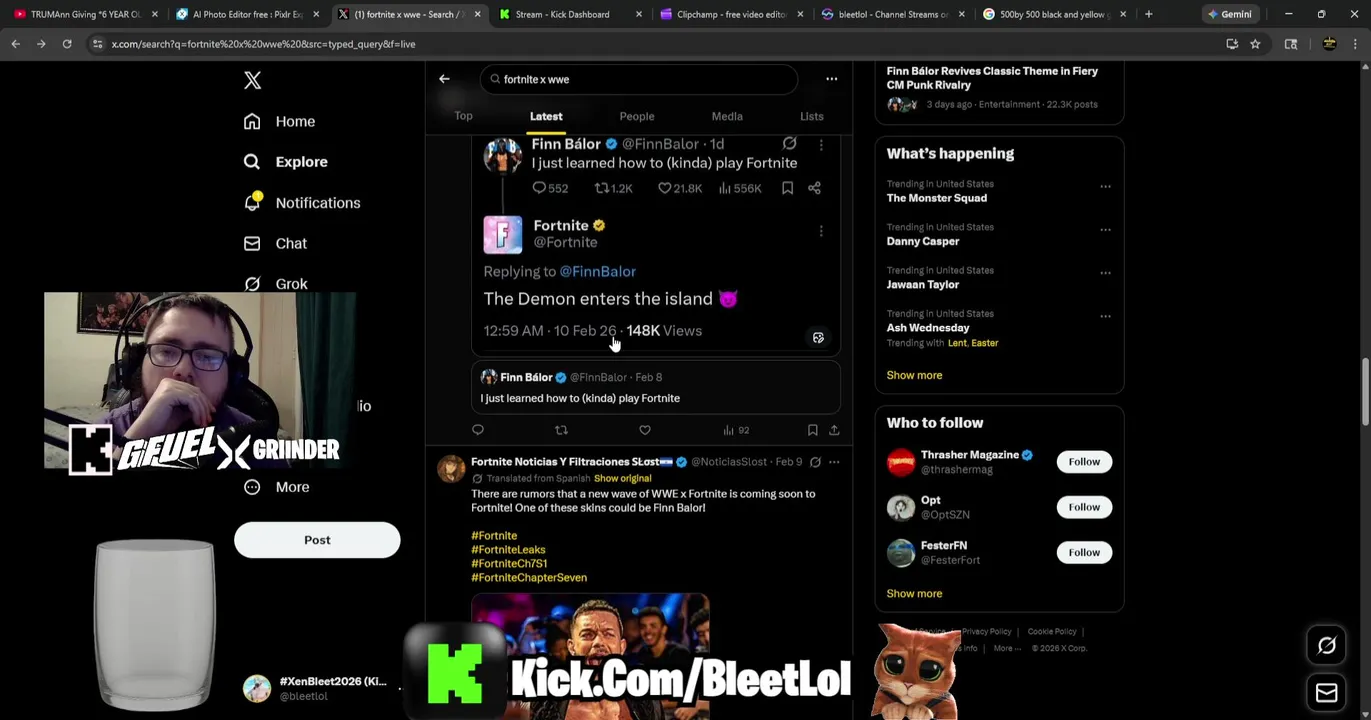Reply to quoted Finn Bálor post
This screenshot has width=1371, height=720.
tap(478, 430)
